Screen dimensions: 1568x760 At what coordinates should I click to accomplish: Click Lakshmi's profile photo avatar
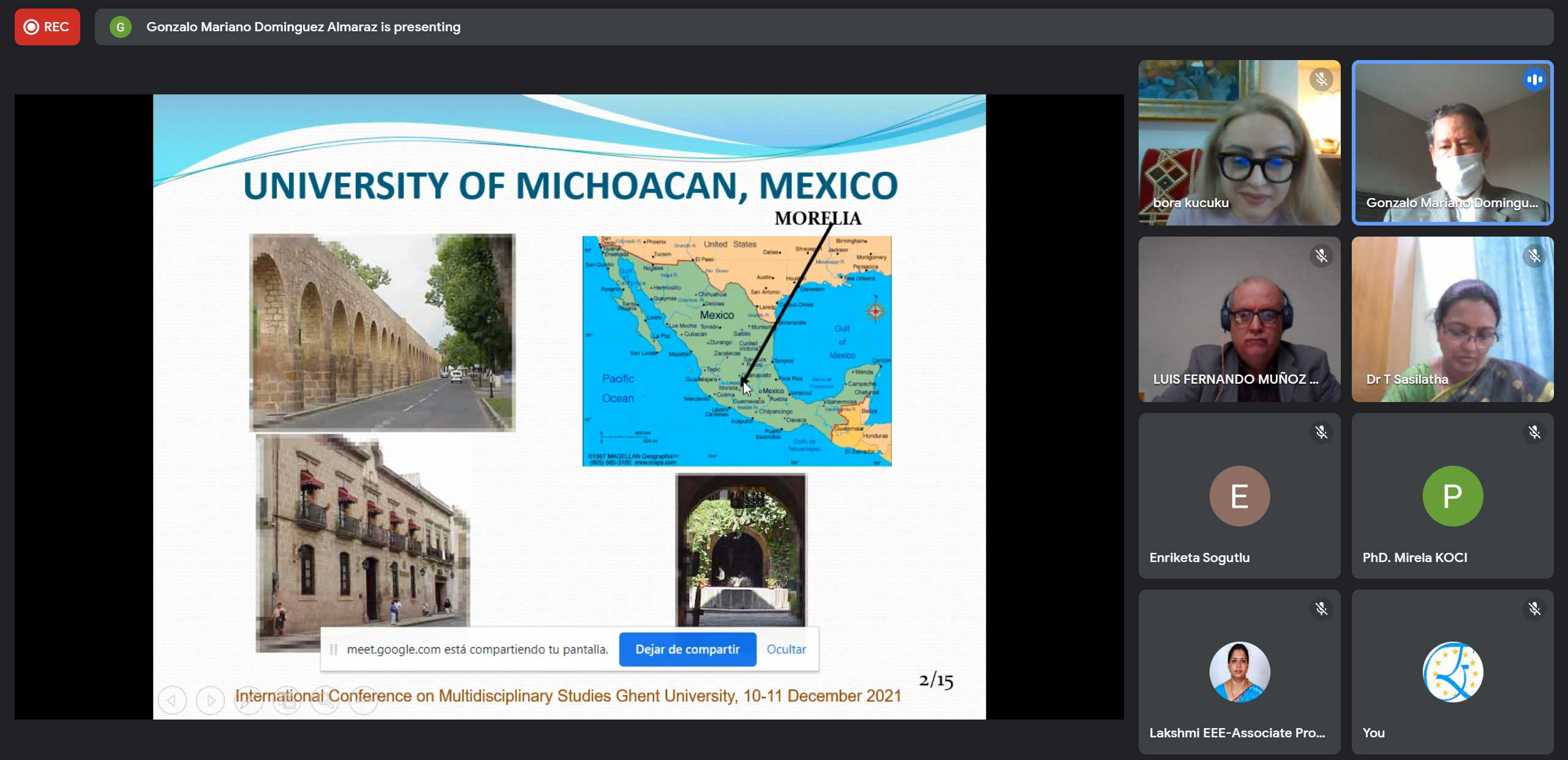pos(1239,672)
